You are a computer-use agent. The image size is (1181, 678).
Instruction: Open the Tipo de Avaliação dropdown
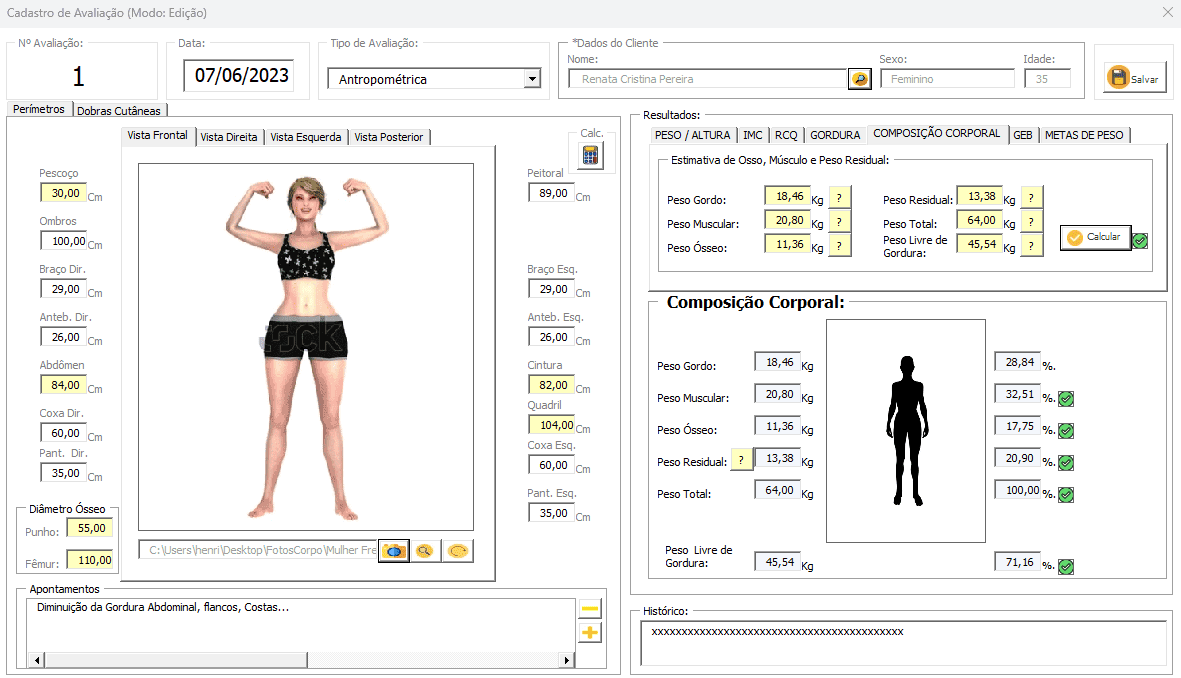(x=532, y=79)
